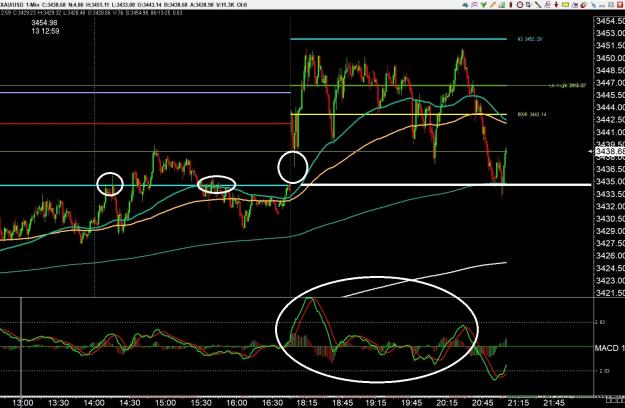The image size is (625, 408).
Task: Click the crosshair time readout 13 12:59
Action: [45, 31]
